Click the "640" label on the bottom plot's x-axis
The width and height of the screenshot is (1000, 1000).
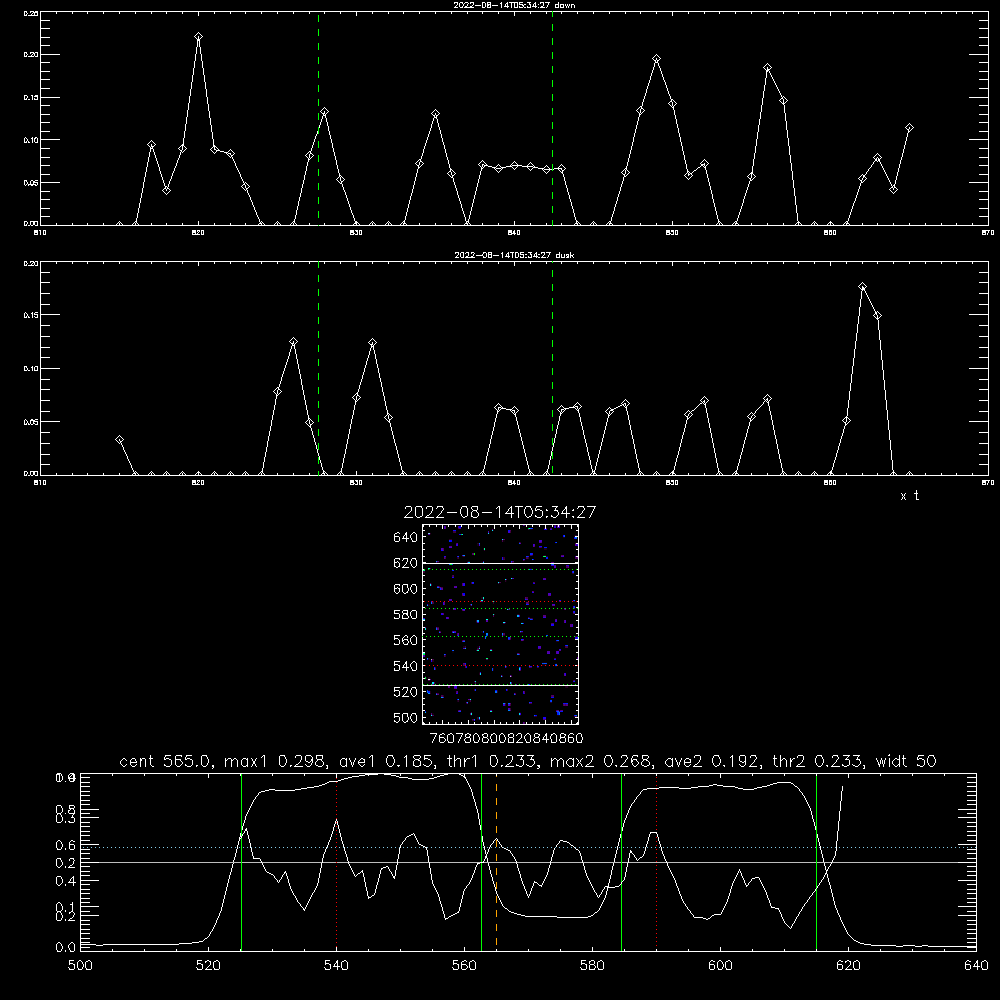(976, 966)
